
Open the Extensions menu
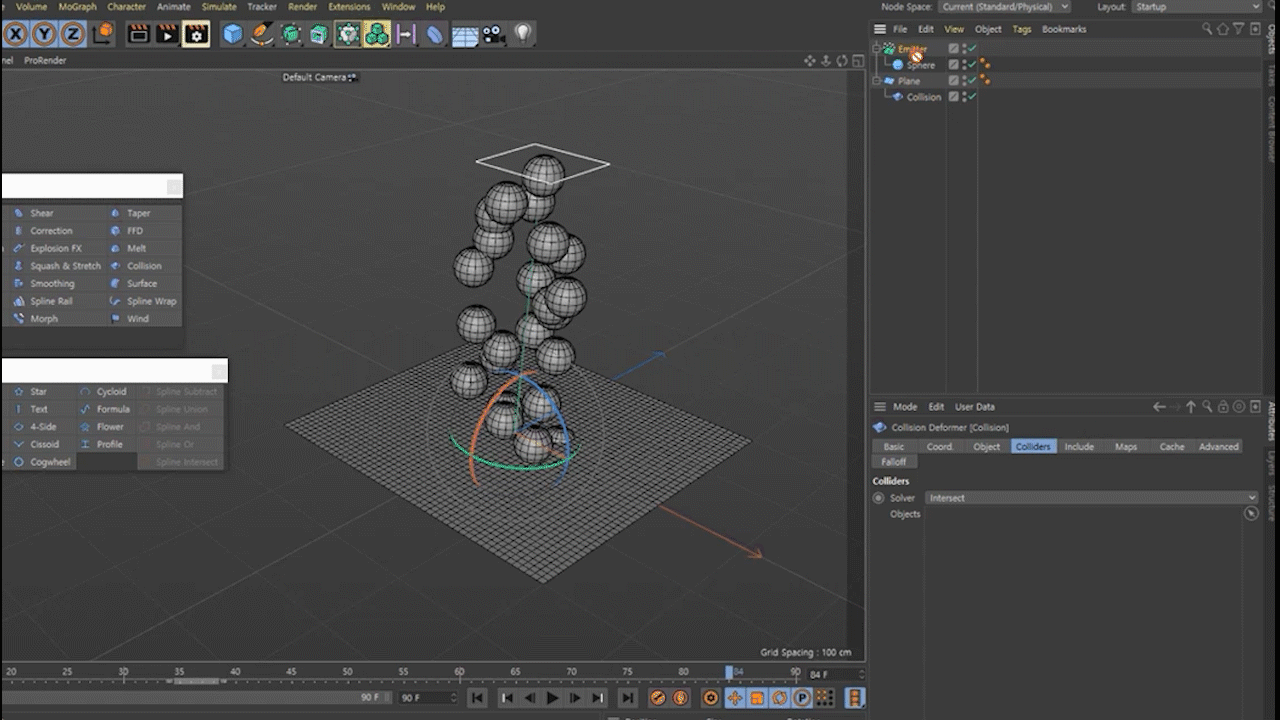(349, 7)
